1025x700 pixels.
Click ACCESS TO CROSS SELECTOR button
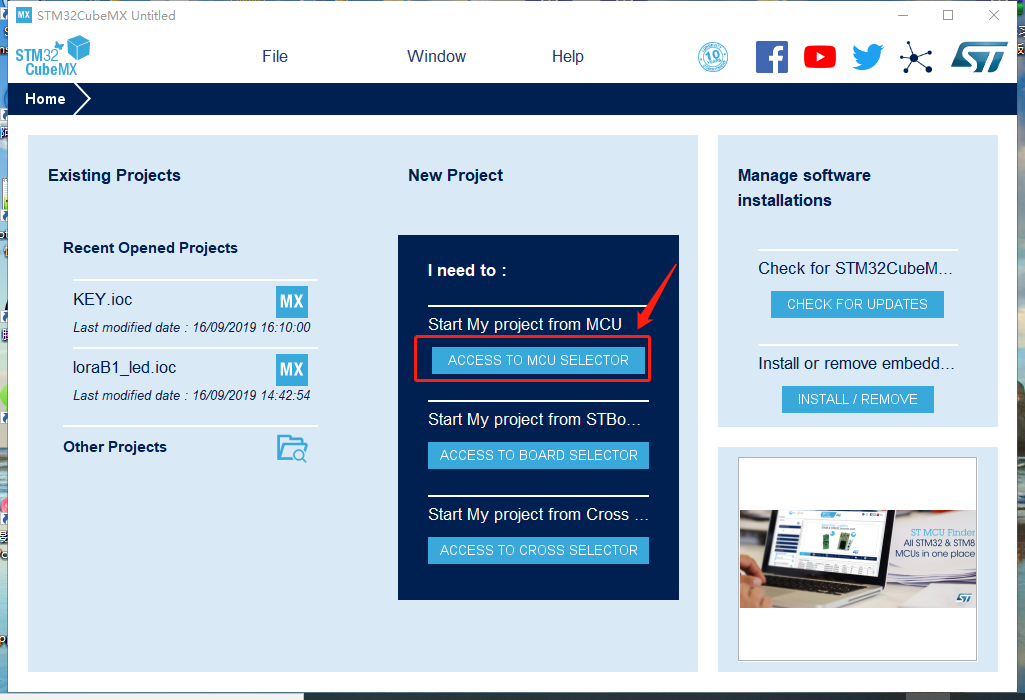pyautogui.click(x=538, y=550)
